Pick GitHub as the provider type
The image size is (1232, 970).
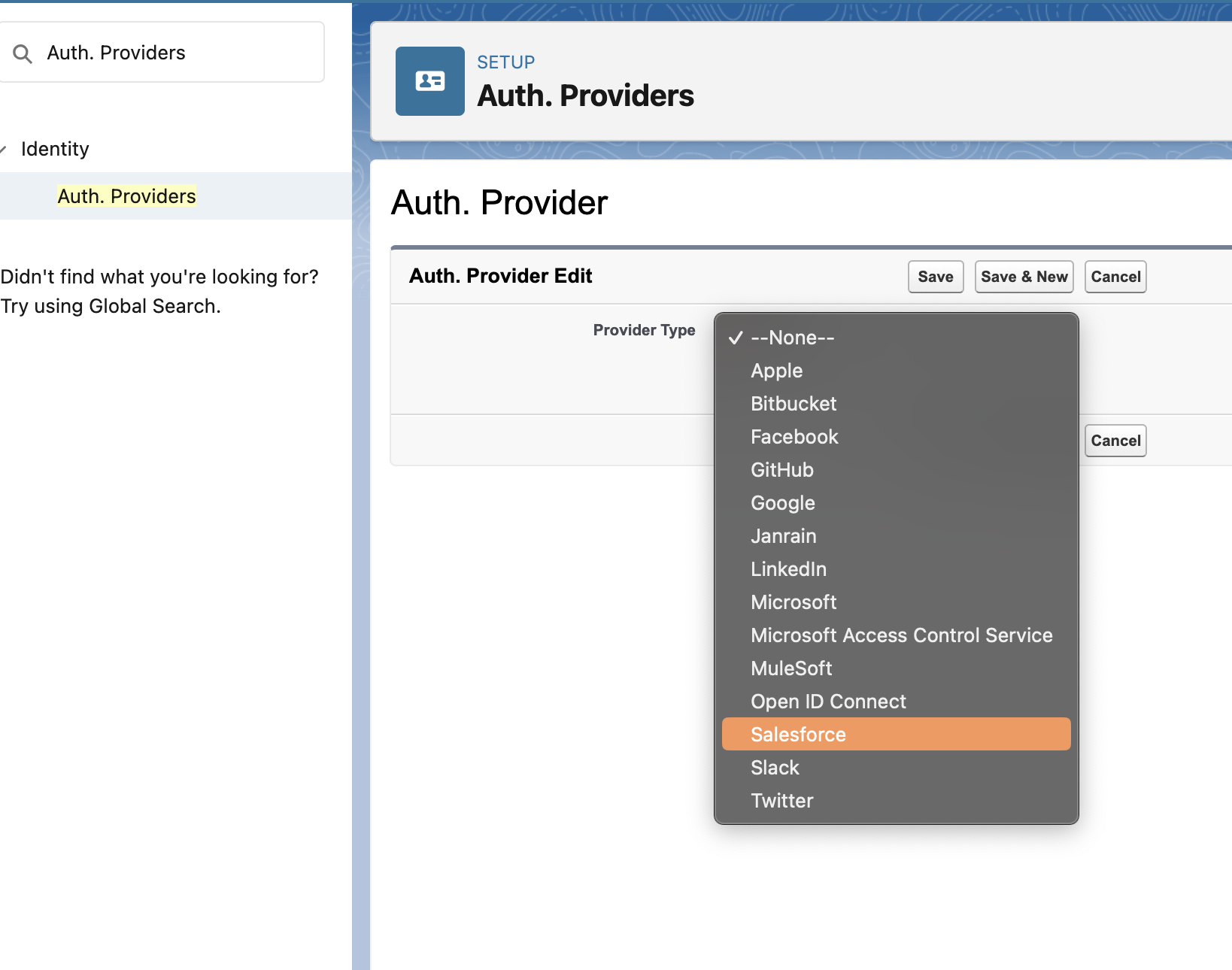(781, 469)
